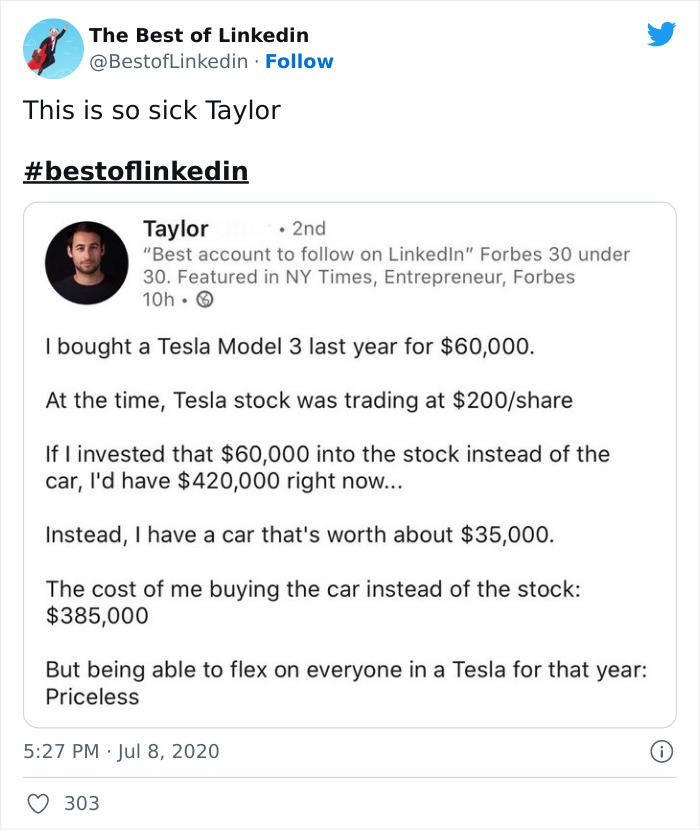700x830 pixels.
Task: Open the #bestoflinkedin hashtag
Action: (x=135, y=171)
